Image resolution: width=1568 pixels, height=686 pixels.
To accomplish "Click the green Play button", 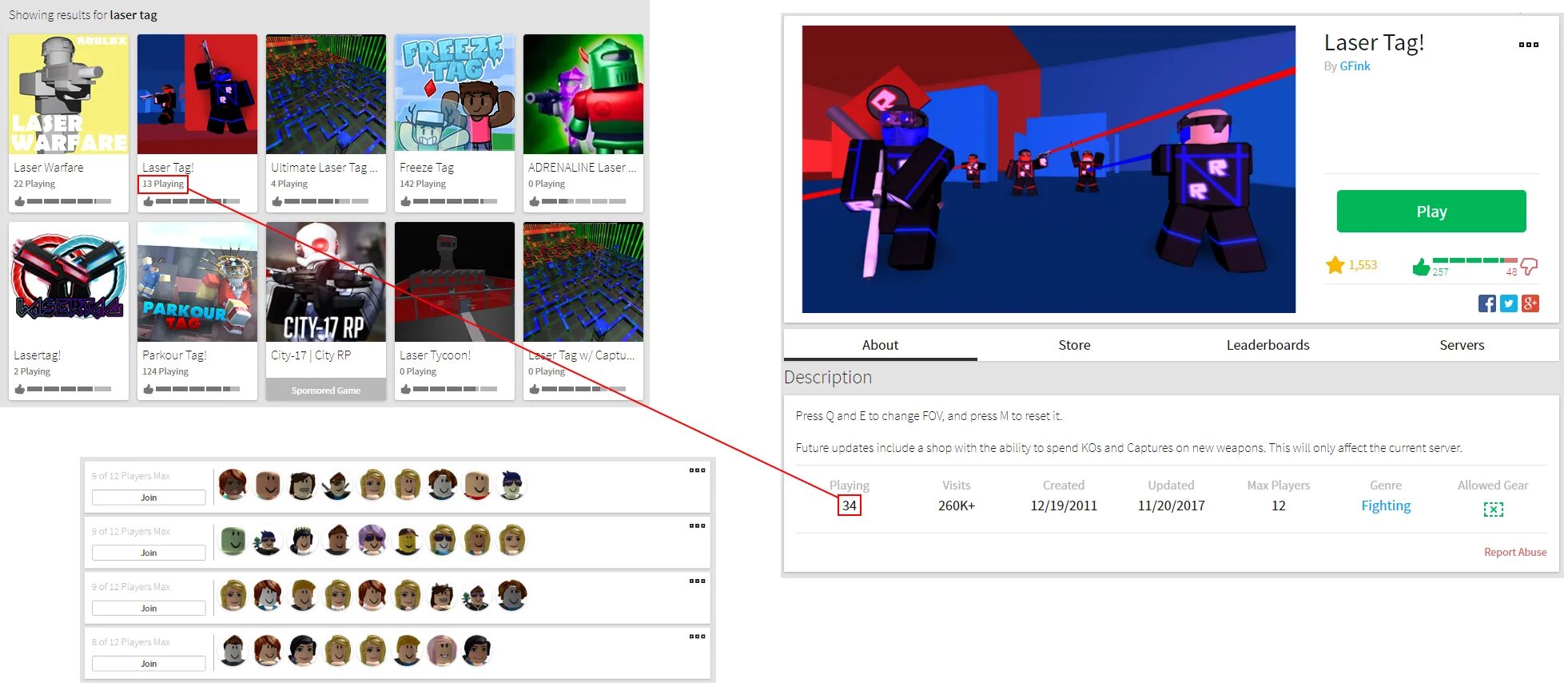I will pyautogui.click(x=1431, y=212).
